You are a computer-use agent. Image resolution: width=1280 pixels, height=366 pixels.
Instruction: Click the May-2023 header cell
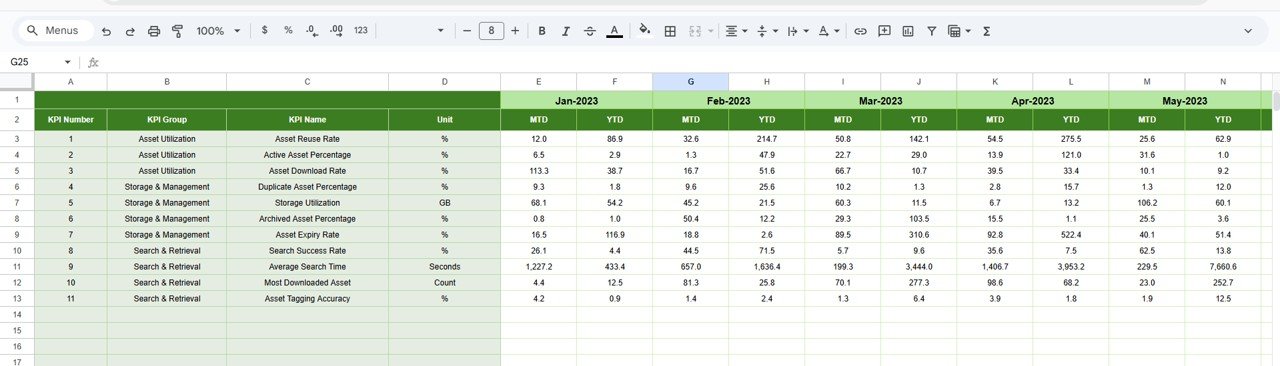click(1185, 100)
